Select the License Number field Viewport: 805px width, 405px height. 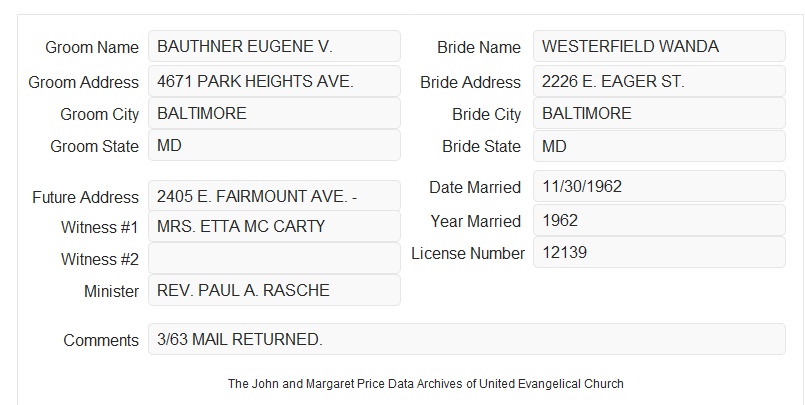[659, 252]
